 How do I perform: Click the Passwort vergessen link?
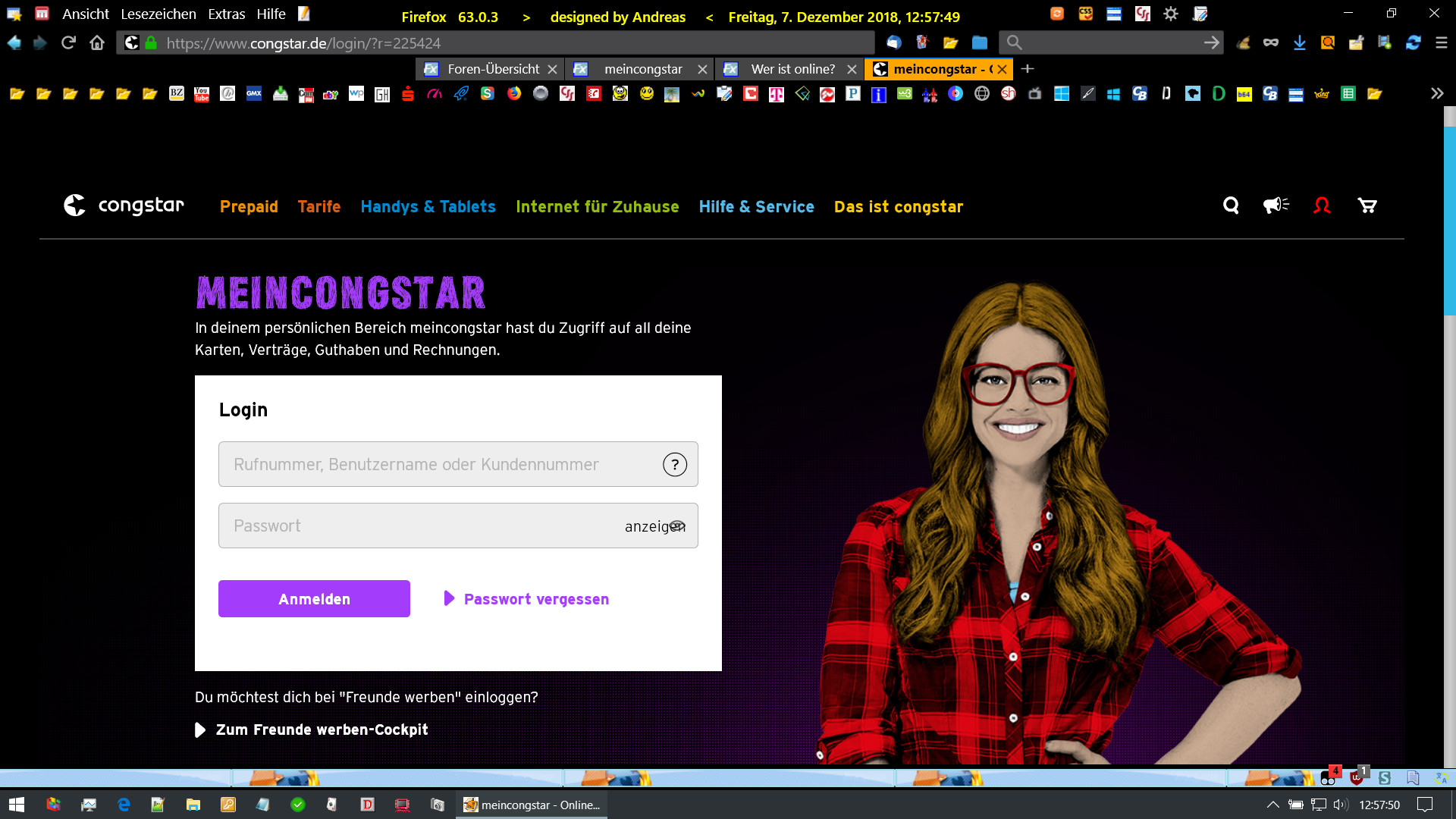click(535, 599)
